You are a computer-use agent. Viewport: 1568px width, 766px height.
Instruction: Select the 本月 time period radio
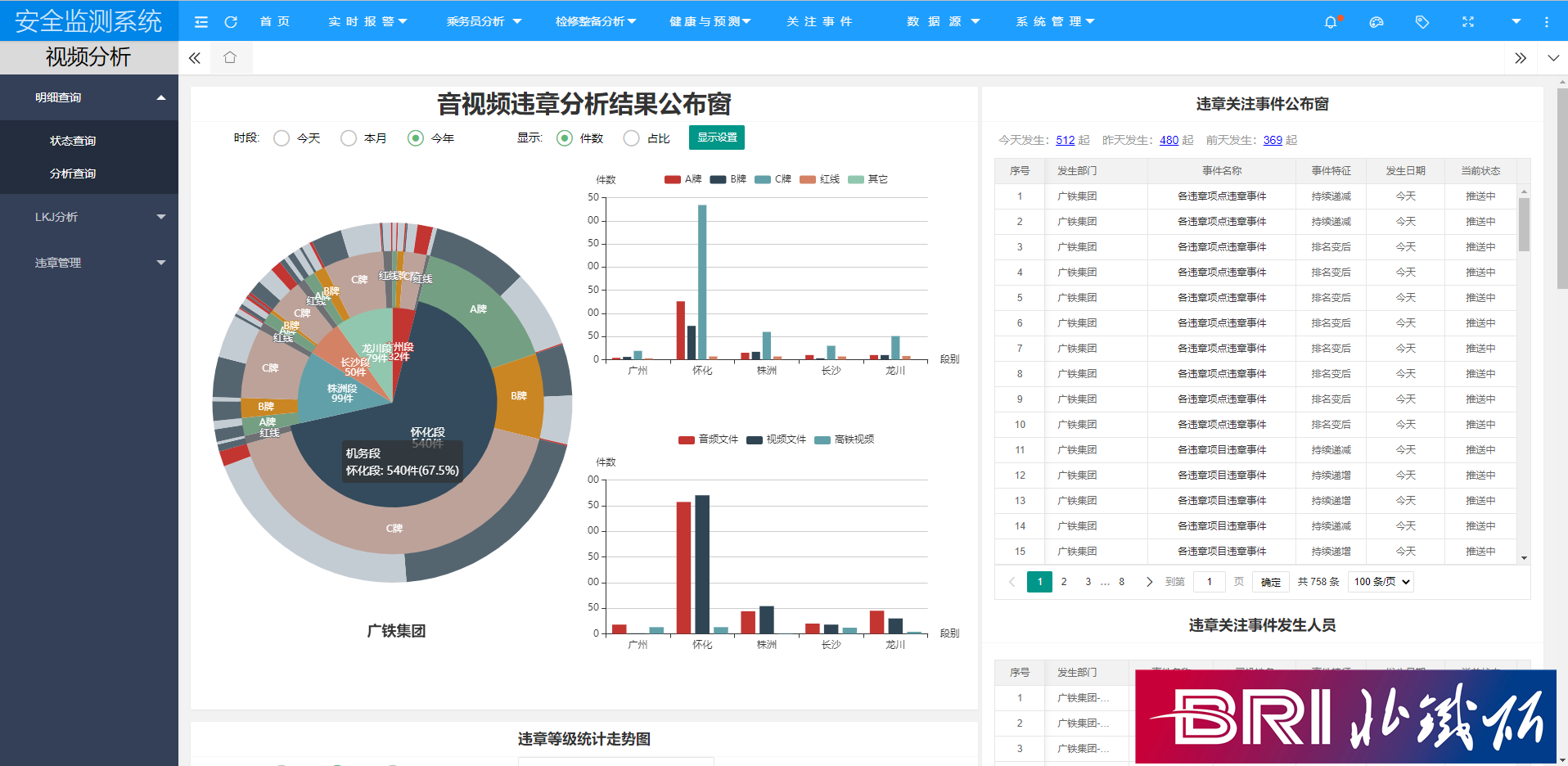point(349,138)
